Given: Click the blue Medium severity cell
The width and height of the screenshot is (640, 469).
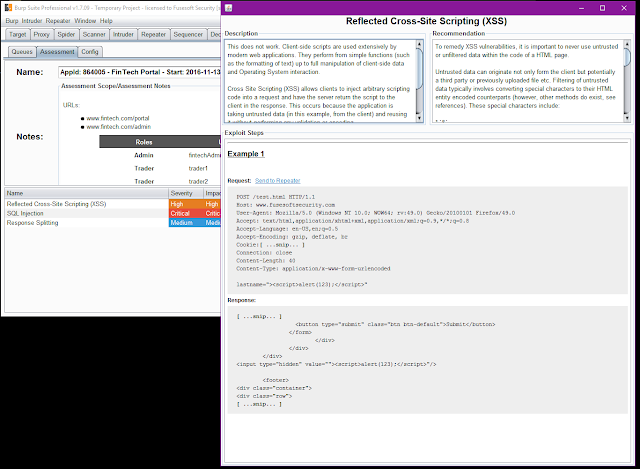Looking at the screenshot, I should click(x=186, y=223).
